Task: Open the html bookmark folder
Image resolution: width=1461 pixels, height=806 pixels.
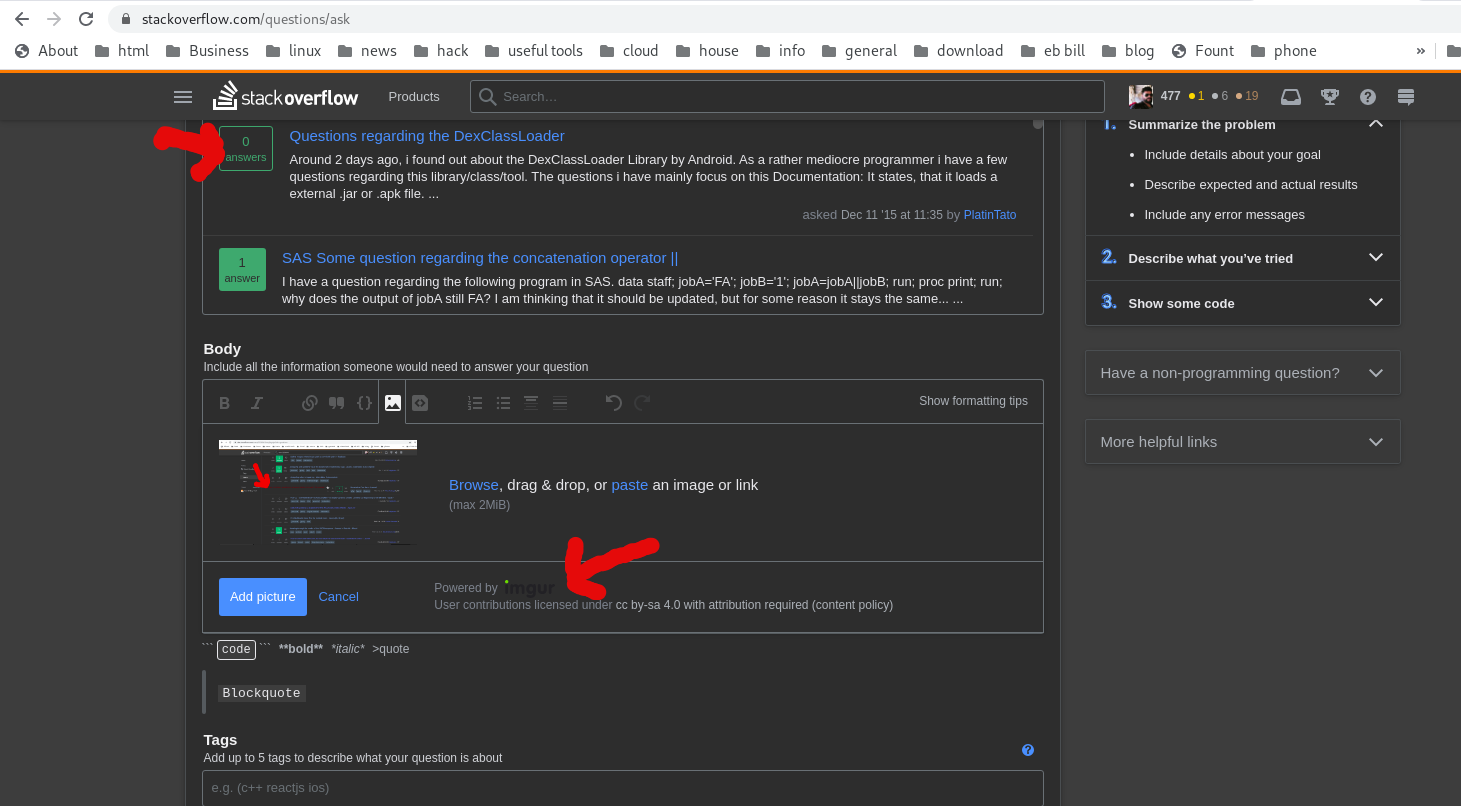Action: point(121,51)
